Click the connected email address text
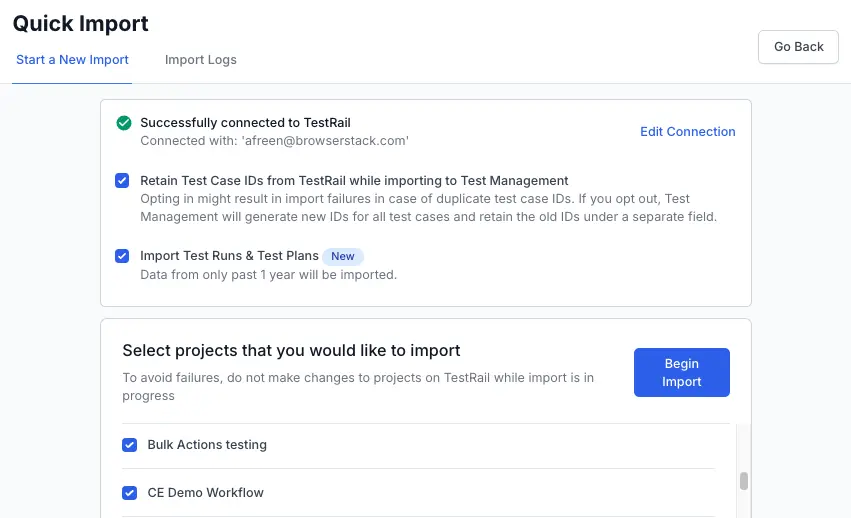The width and height of the screenshot is (851, 518). tap(274, 141)
